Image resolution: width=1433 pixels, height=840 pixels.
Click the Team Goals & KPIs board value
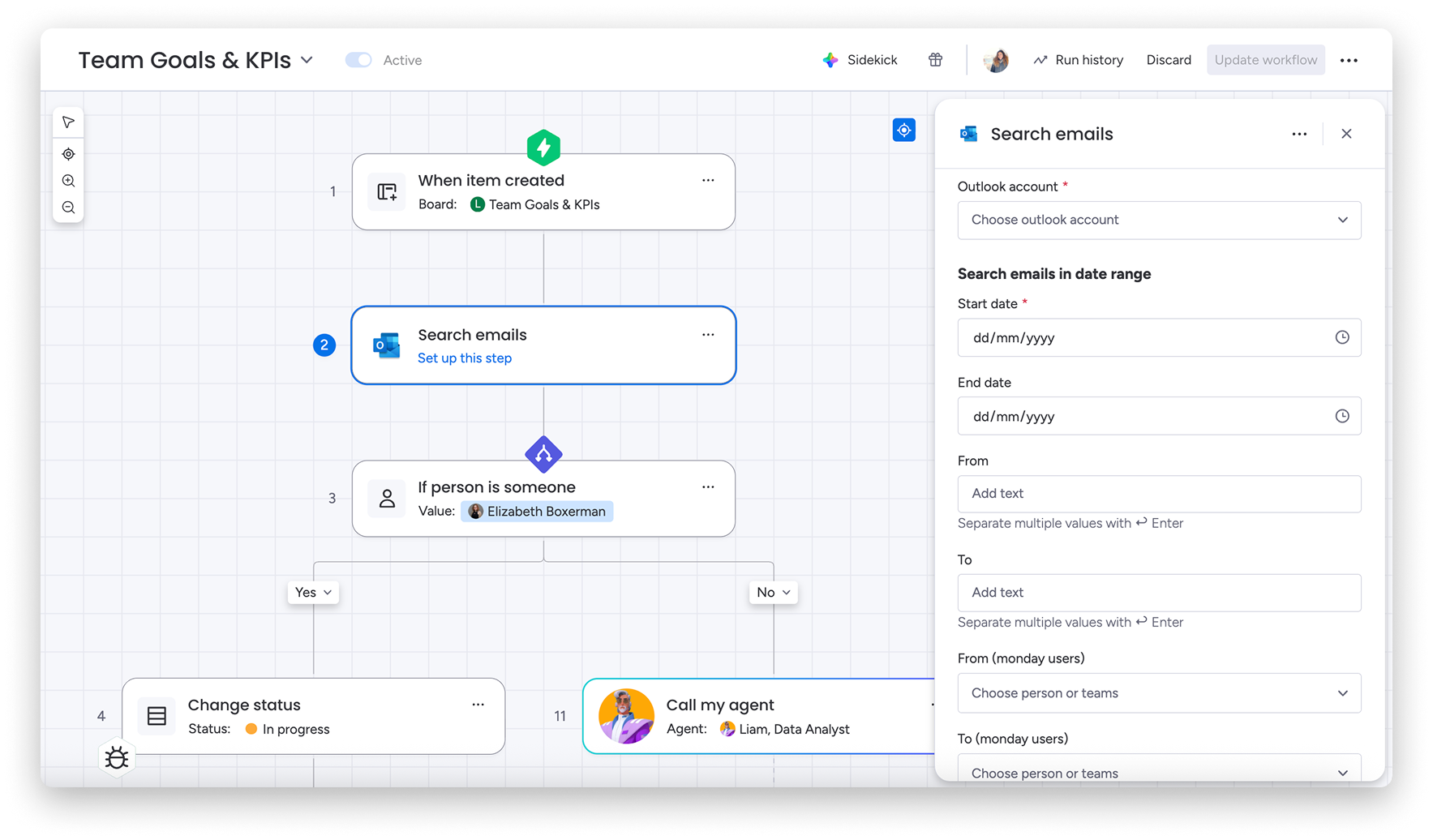click(x=535, y=204)
